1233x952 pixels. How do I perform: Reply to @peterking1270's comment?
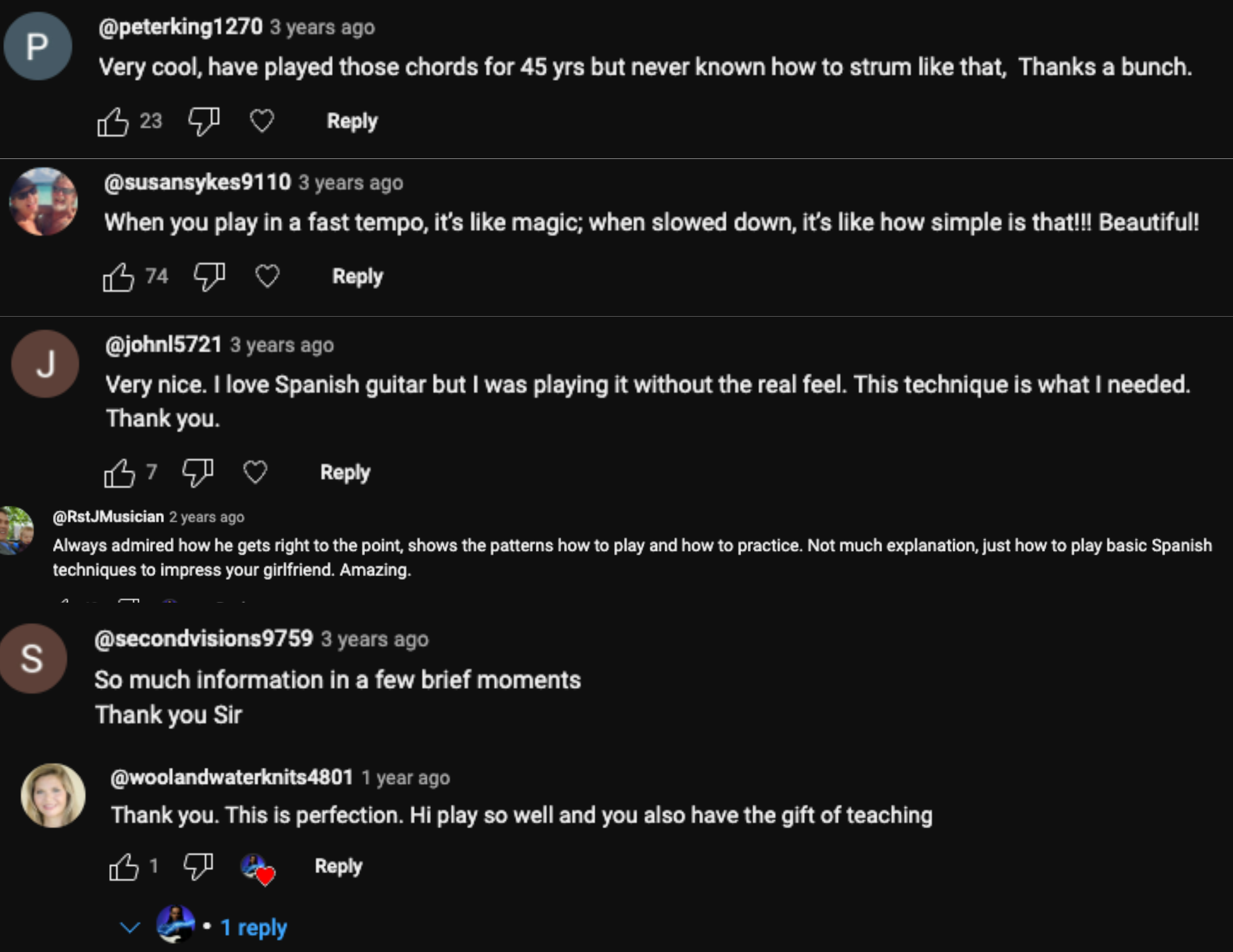tap(352, 121)
